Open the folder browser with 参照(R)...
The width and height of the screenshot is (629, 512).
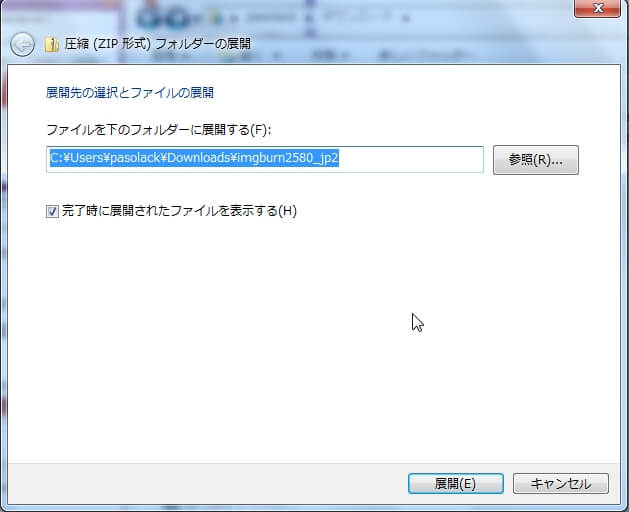point(535,159)
